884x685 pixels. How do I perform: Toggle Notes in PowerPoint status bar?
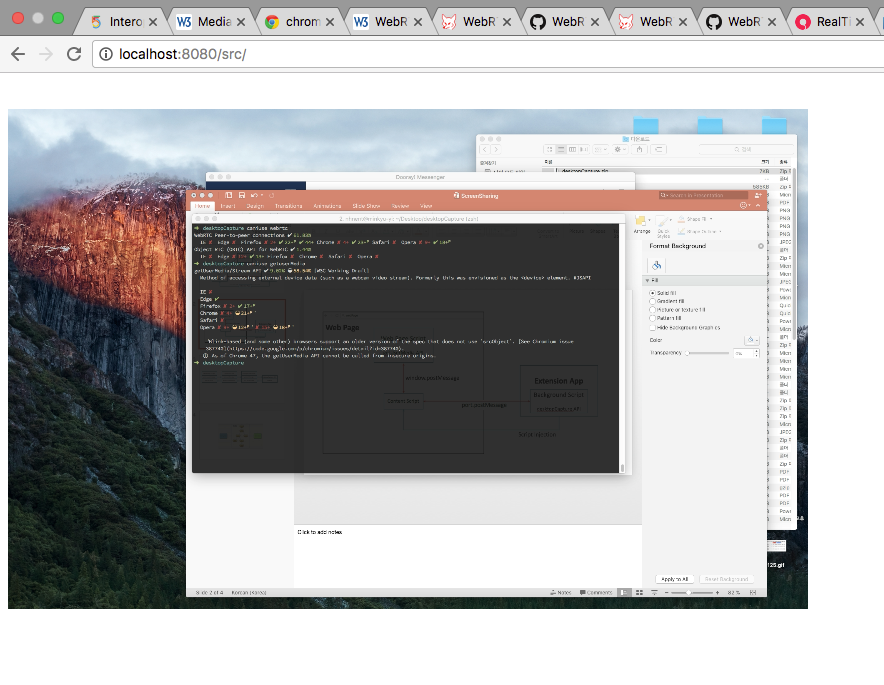pos(561,593)
